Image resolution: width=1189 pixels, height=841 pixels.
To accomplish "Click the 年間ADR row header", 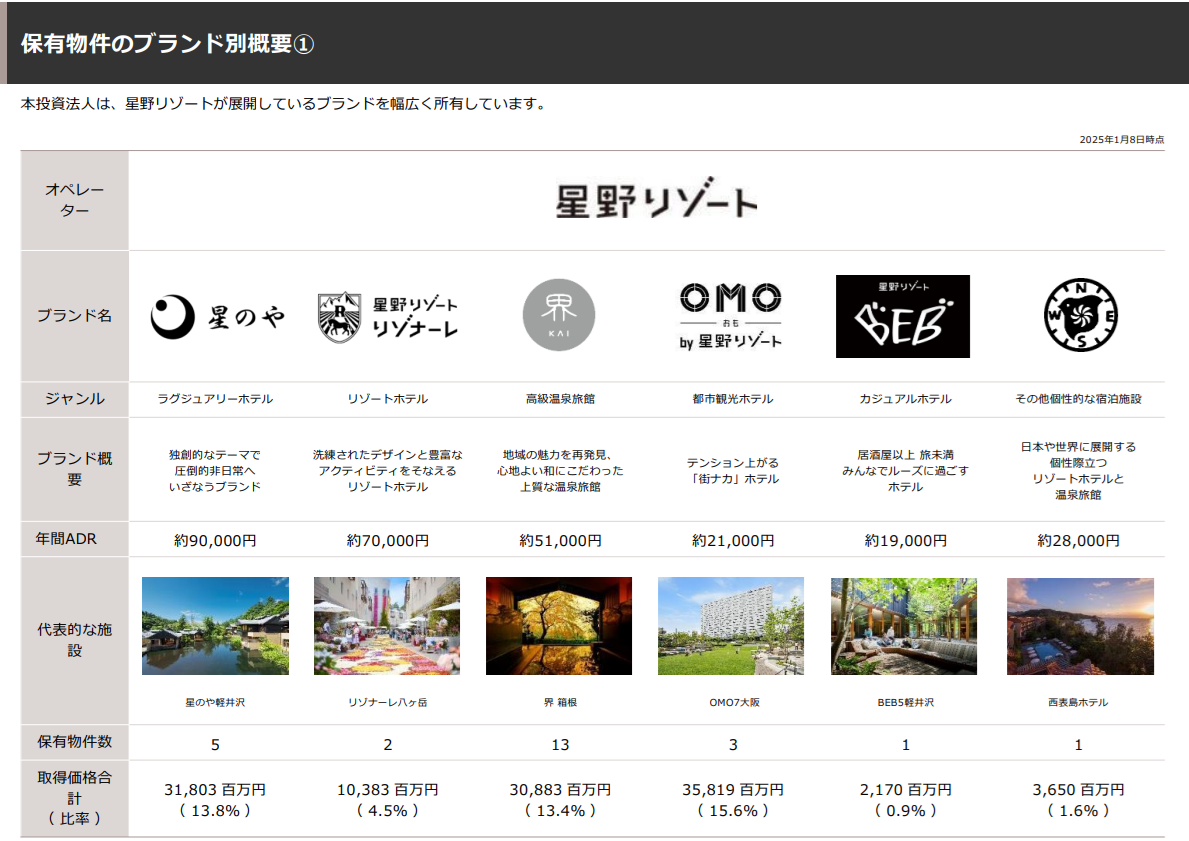I will pos(74,539).
